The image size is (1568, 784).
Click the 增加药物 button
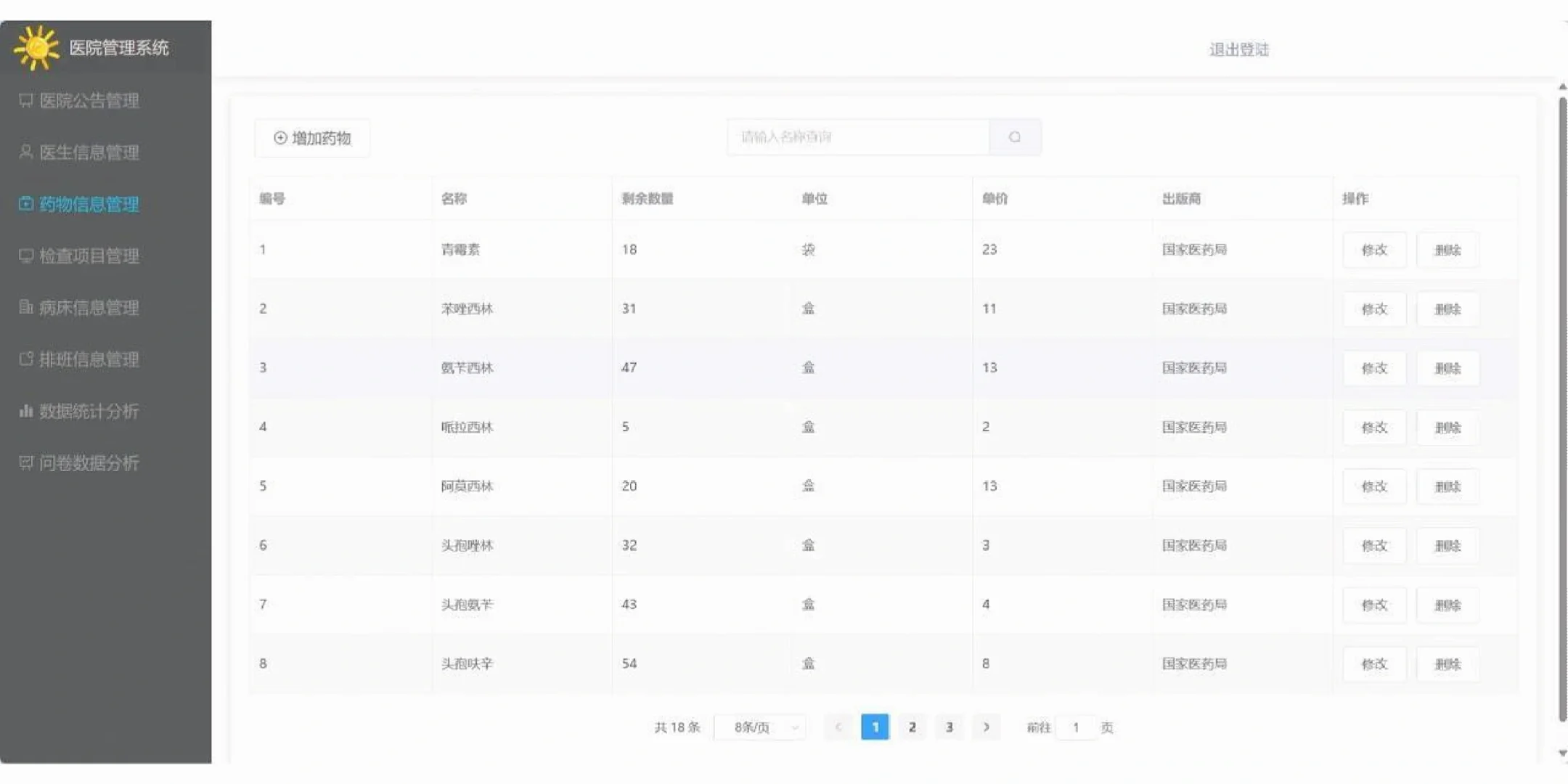pyautogui.click(x=311, y=137)
